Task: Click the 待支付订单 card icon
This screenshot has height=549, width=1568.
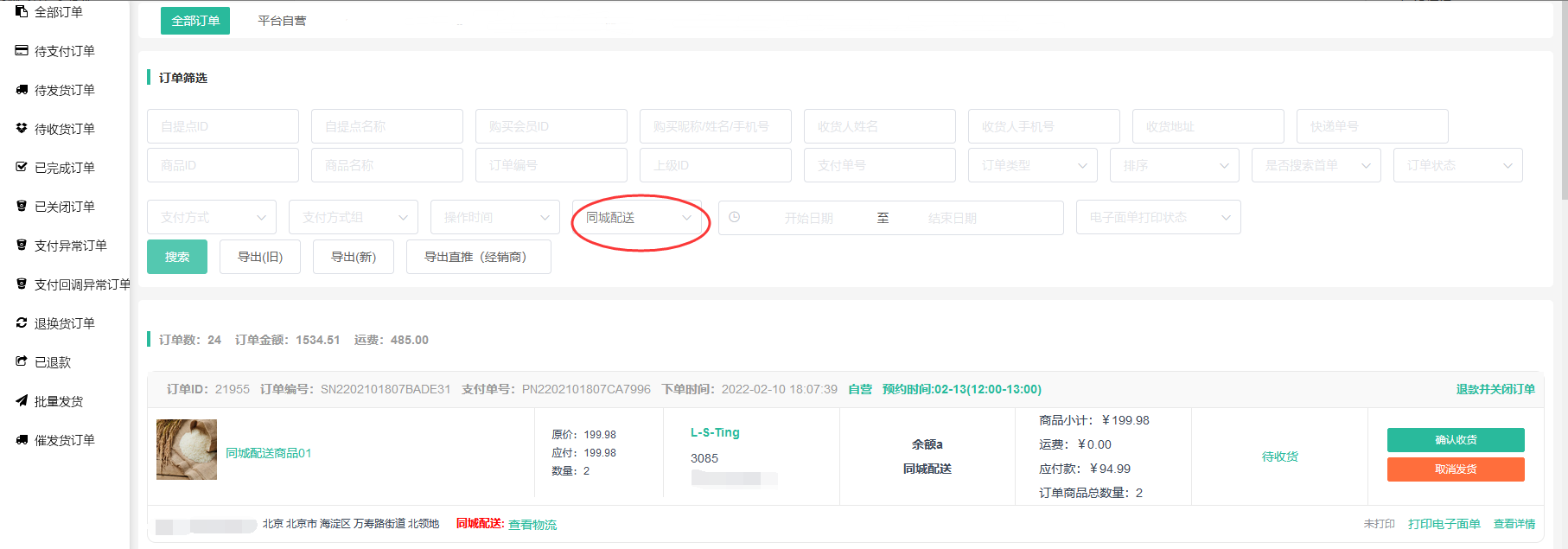Action: (22, 51)
